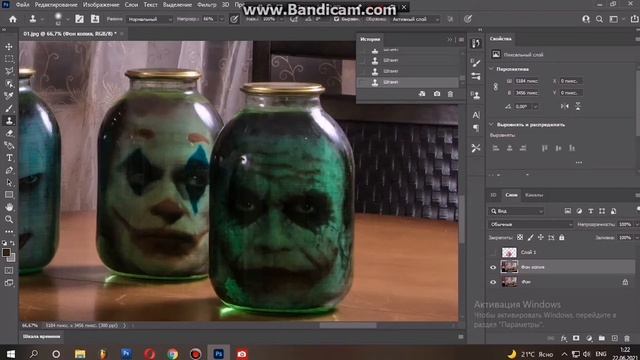Add layer style fx icon

pos(564,338)
